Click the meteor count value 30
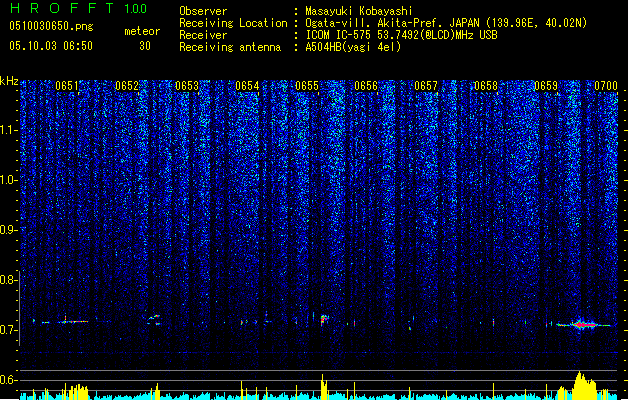 click(x=145, y=46)
